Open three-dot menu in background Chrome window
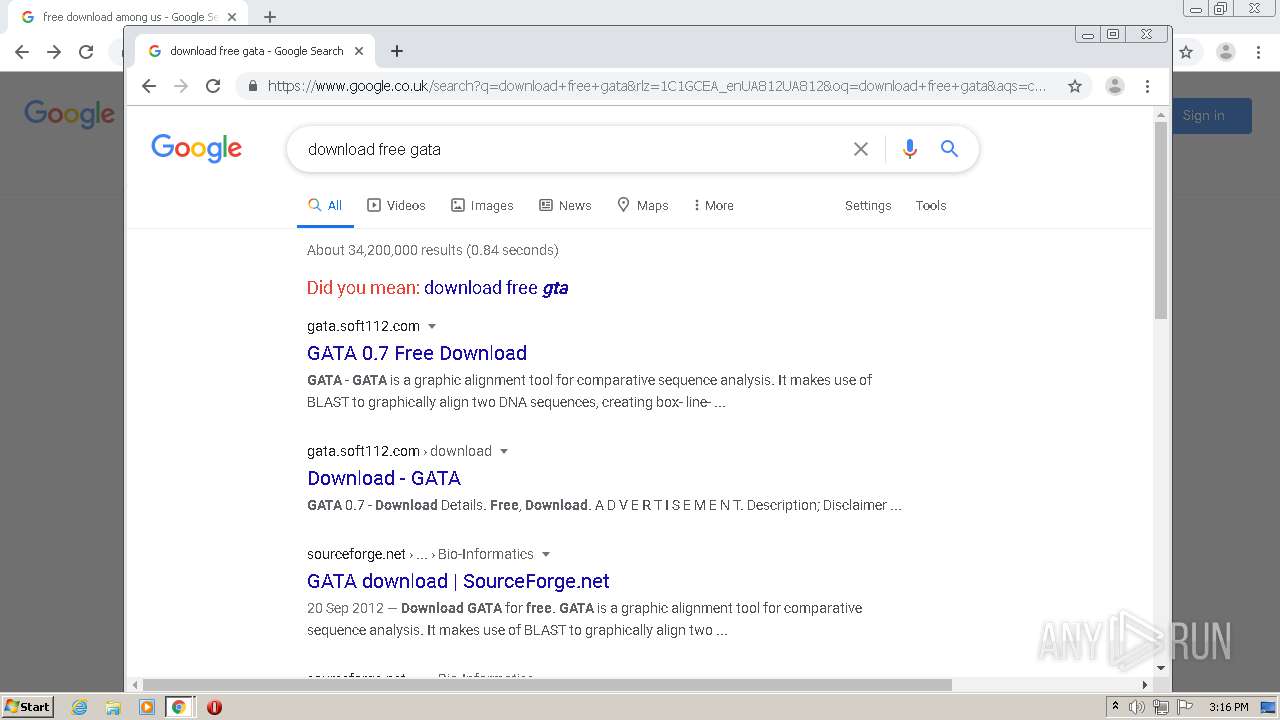 point(1258,52)
